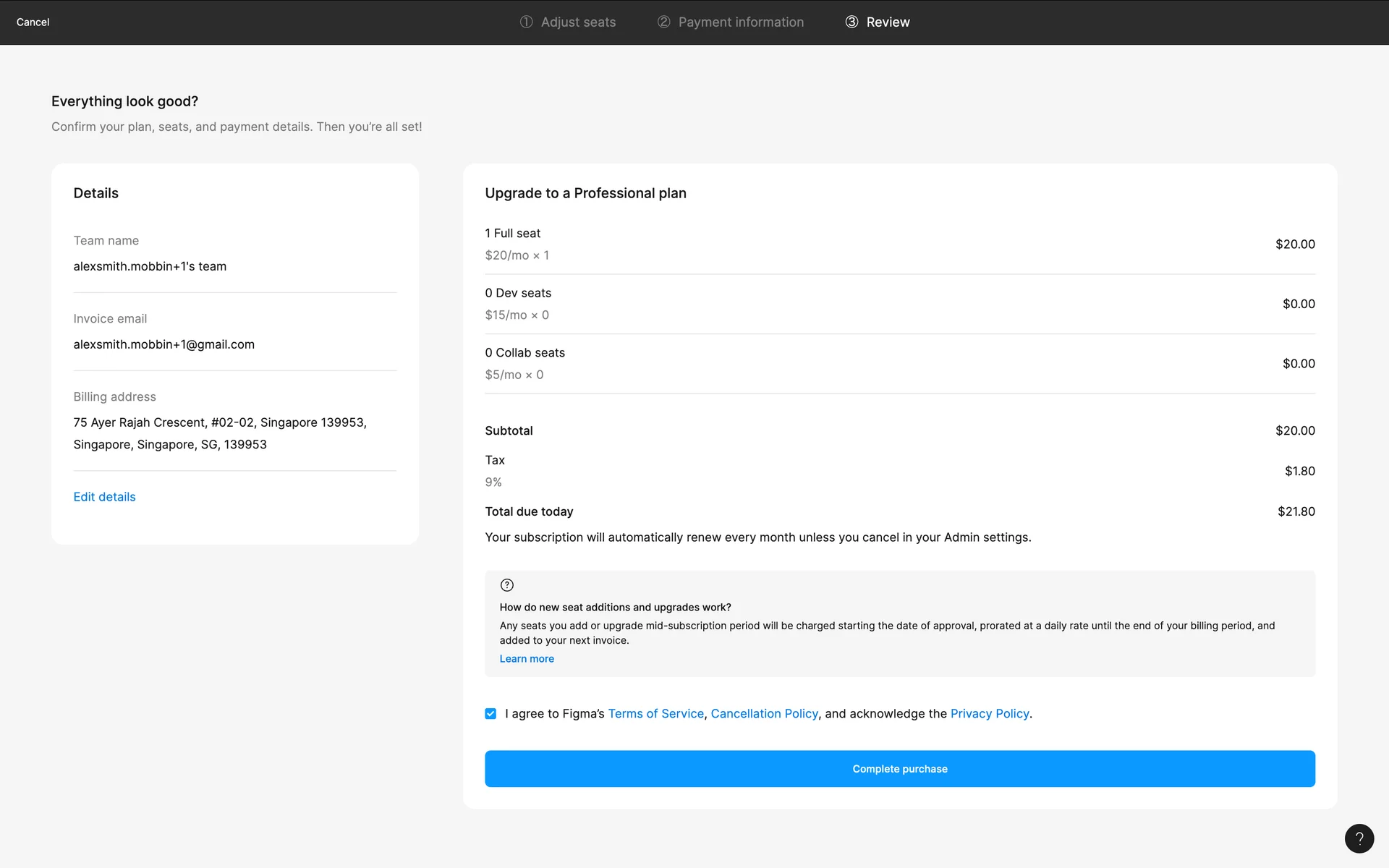Viewport: 1389px width, 868px height.
Task: Click the step 3 Review circle icon
Action: coord(851,22)
